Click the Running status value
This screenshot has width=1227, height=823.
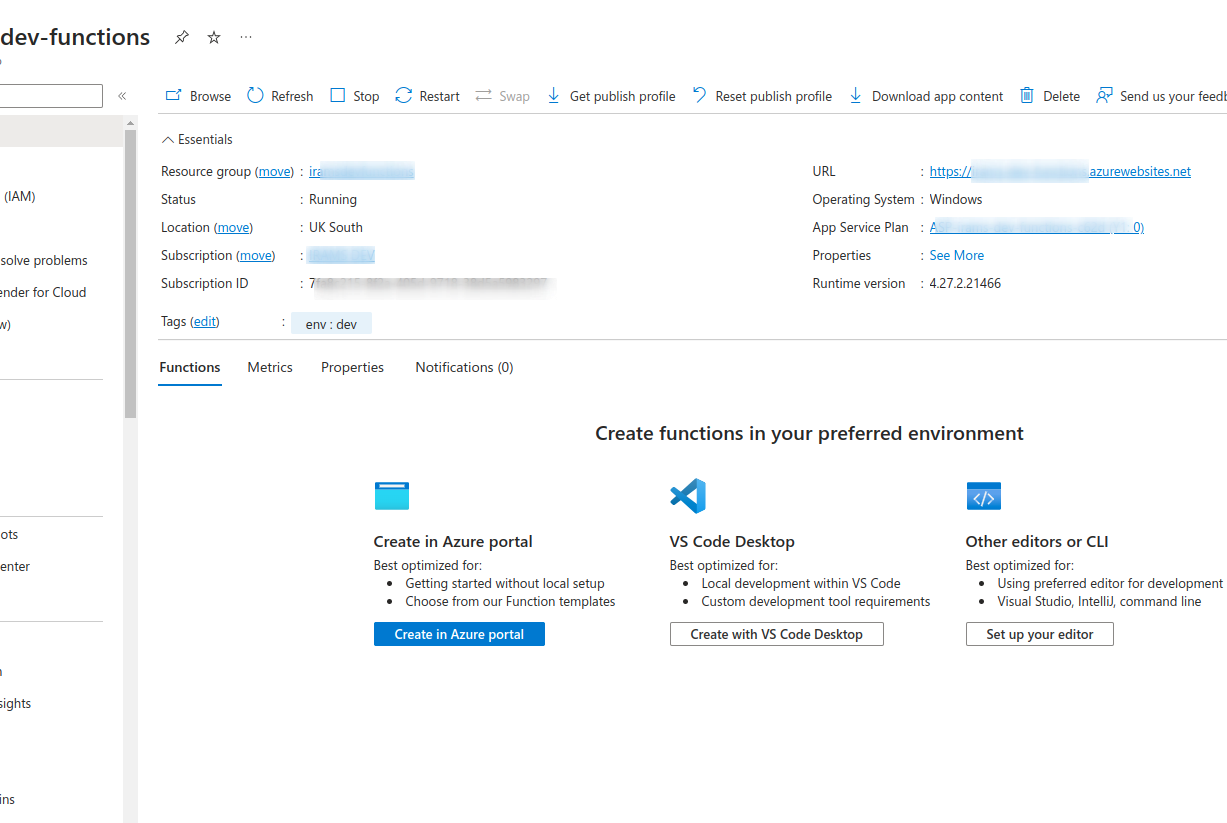pyautogui.click(x=333, y=200)
